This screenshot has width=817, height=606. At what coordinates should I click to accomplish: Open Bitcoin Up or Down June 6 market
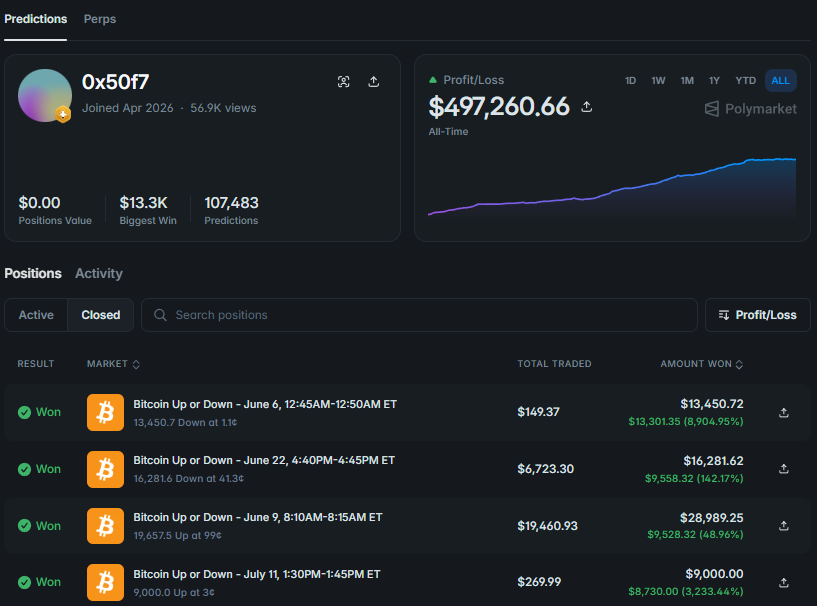tap(265, 404)
